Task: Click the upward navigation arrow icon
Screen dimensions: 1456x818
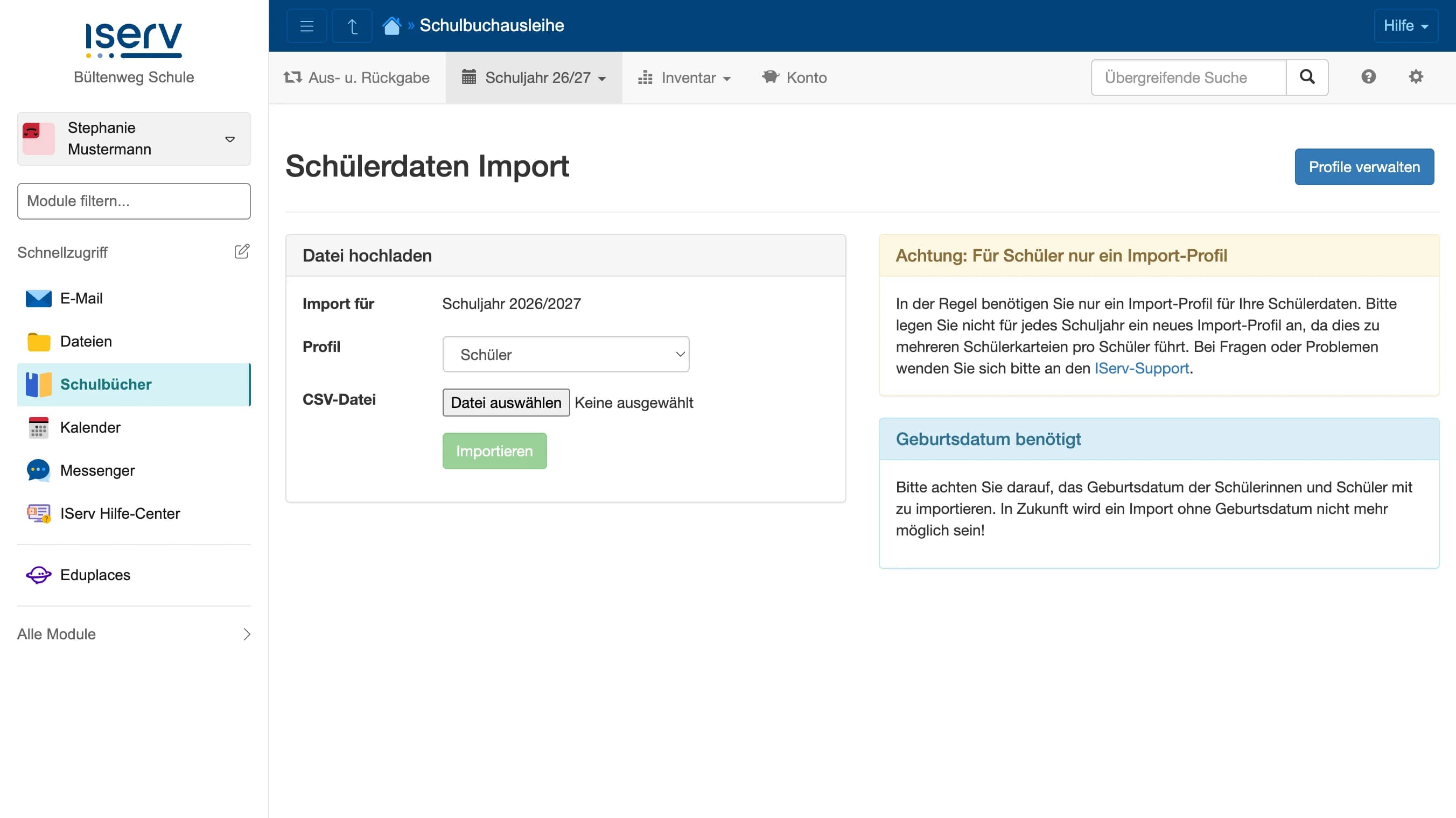Action: pos(351,25)
